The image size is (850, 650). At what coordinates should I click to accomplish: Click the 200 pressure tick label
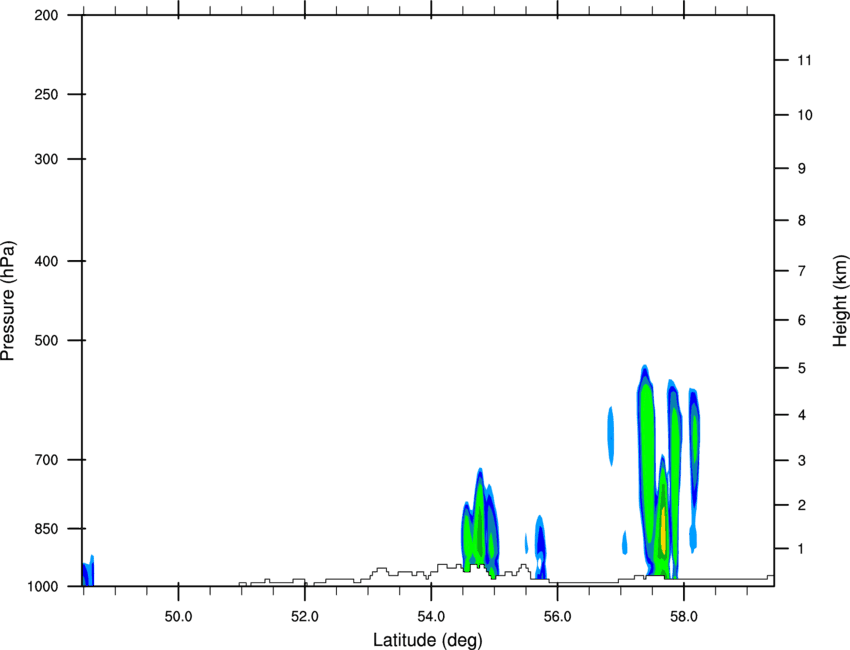pyautogui.click(x=46, y=15)
